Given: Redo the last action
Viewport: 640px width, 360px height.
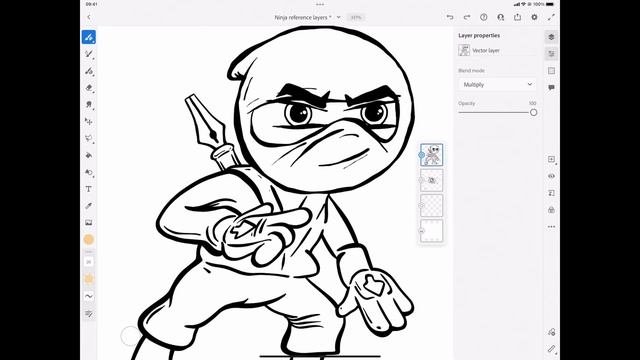Looking at the screenshot, I should [x=467, y=17].
